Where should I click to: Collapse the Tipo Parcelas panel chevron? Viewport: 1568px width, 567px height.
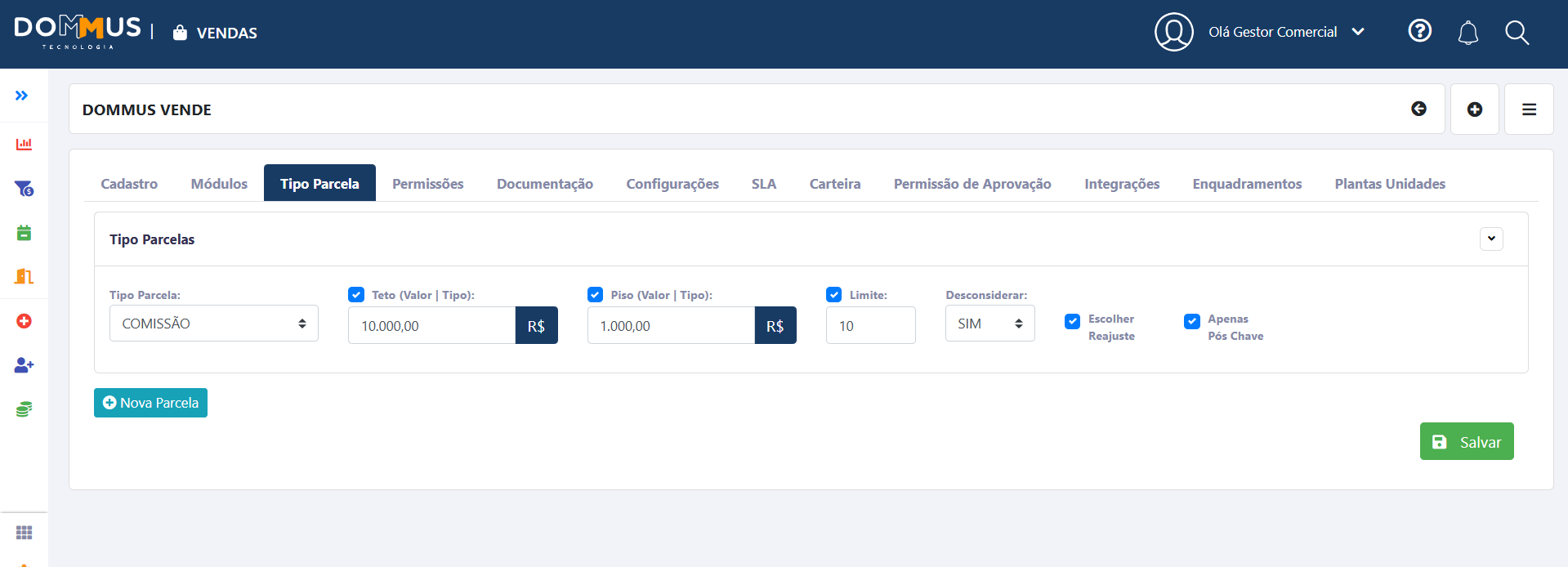(1490, 239)
